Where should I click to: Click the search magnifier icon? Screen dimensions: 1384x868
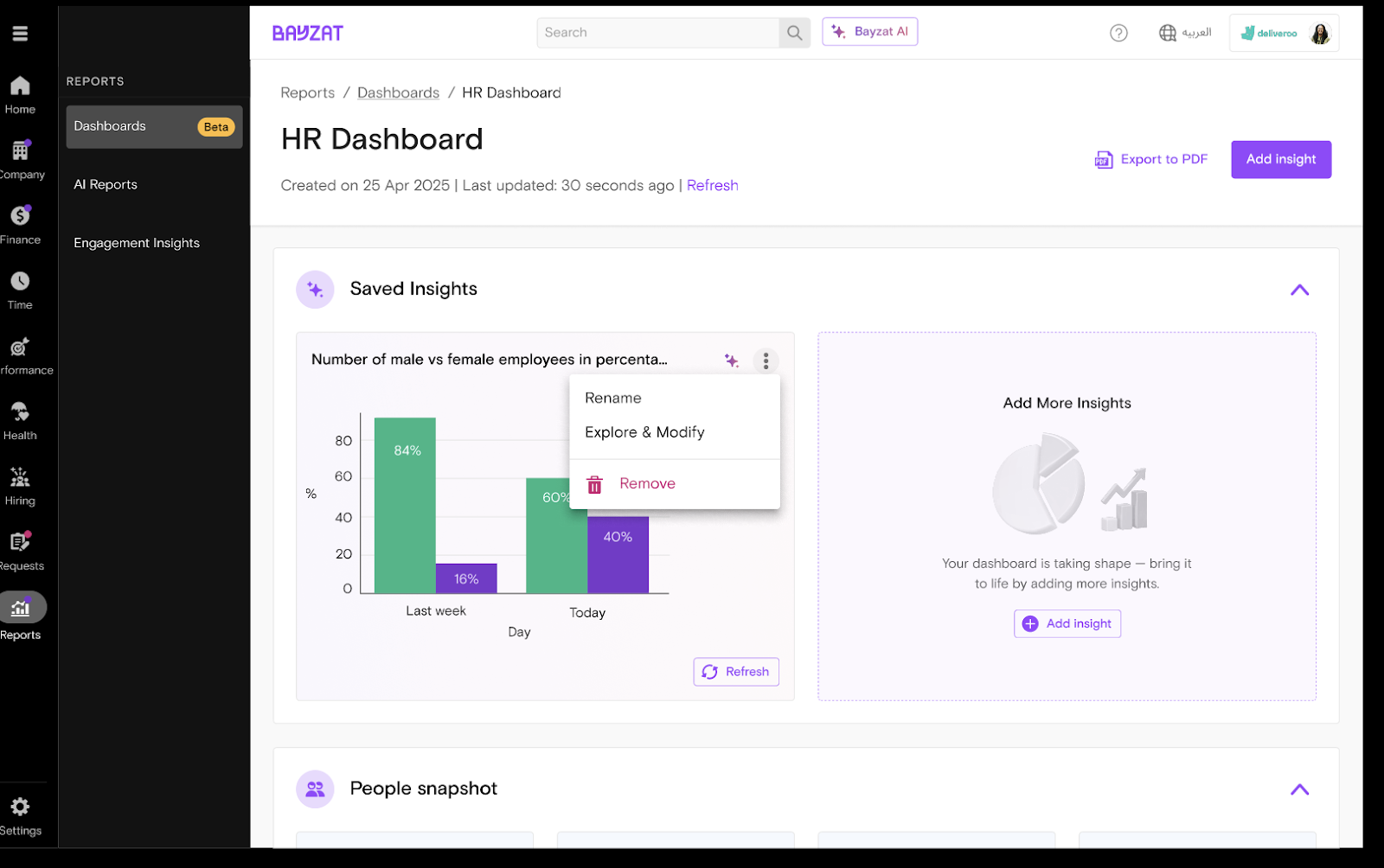tap(794, 33)
